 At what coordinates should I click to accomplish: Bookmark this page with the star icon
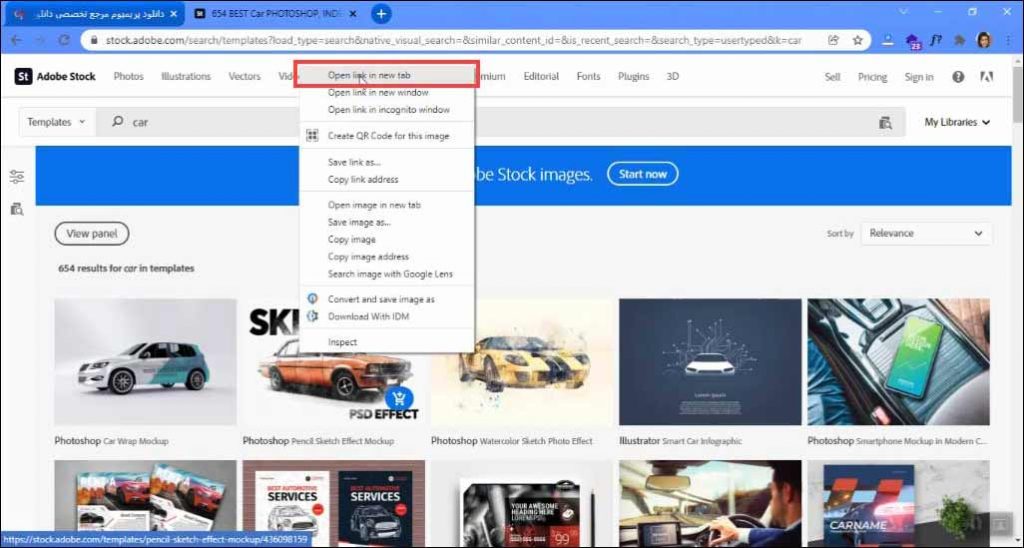(857, 40)
